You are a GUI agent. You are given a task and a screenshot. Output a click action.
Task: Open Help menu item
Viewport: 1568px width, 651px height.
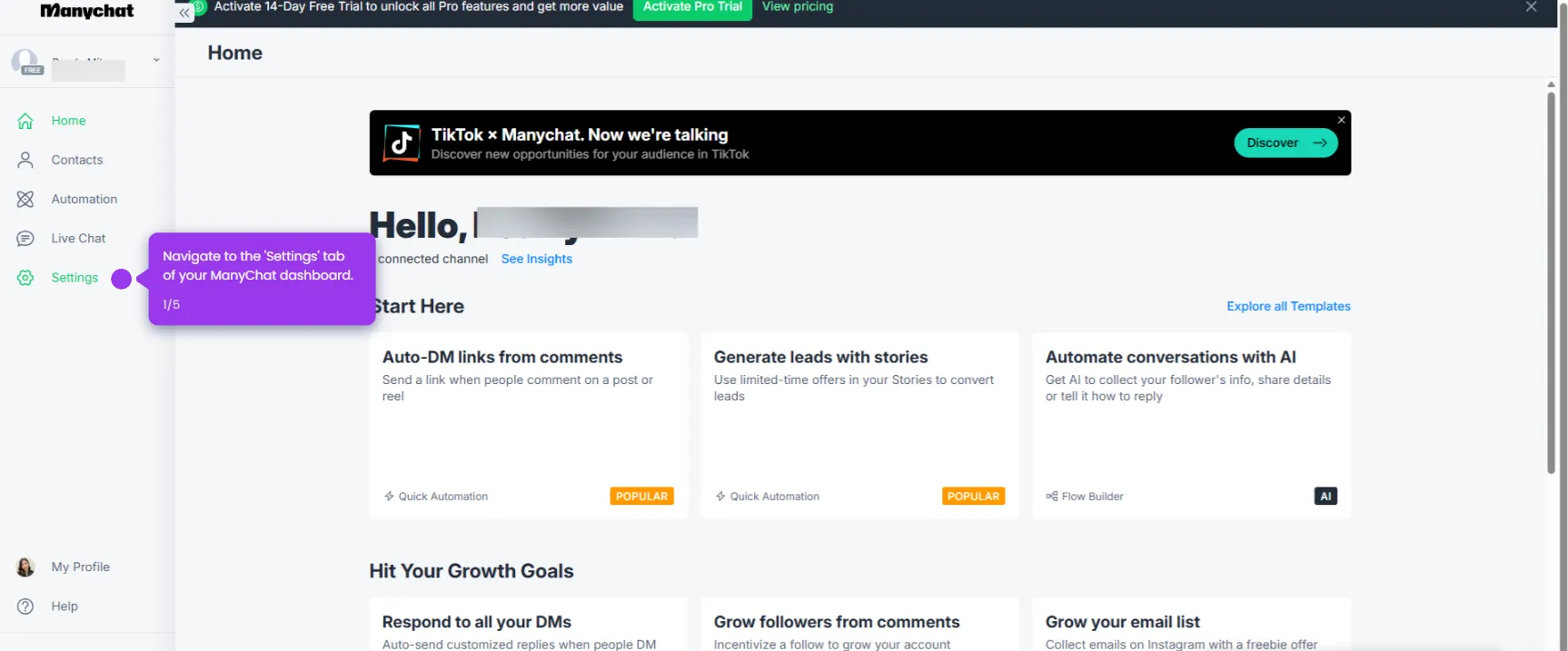click(x=65, y=607)
